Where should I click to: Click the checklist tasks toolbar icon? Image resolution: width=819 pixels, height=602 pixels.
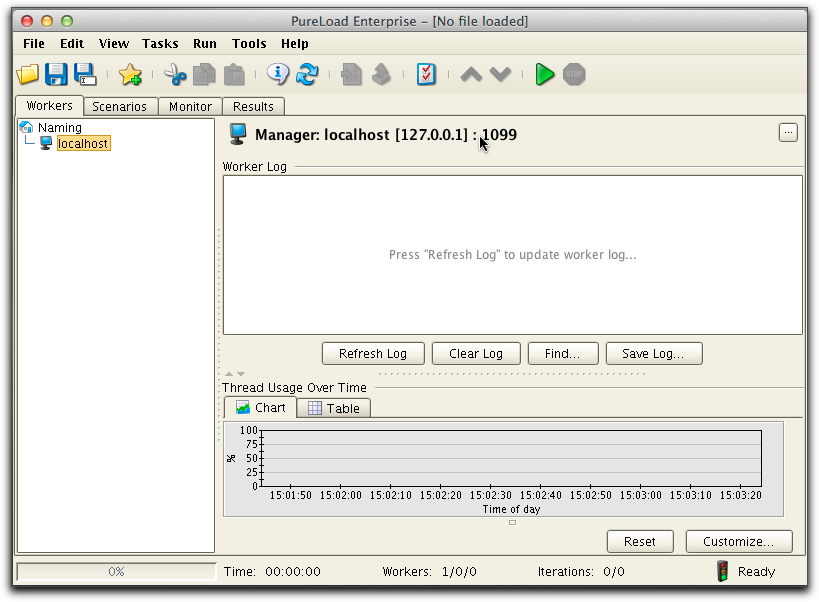point(426,74)
